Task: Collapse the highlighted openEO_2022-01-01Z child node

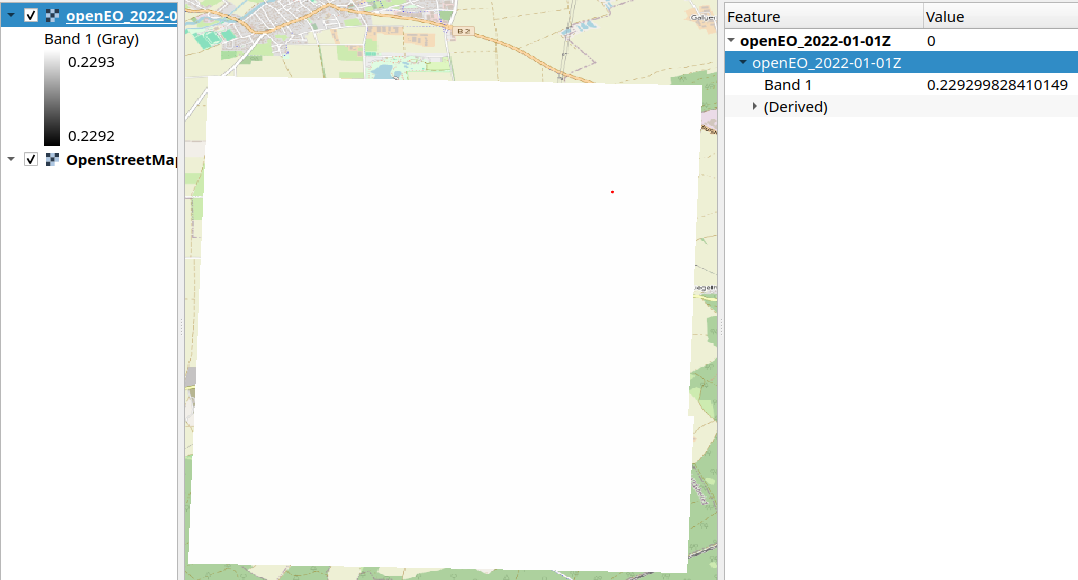Action: point(743,63)
